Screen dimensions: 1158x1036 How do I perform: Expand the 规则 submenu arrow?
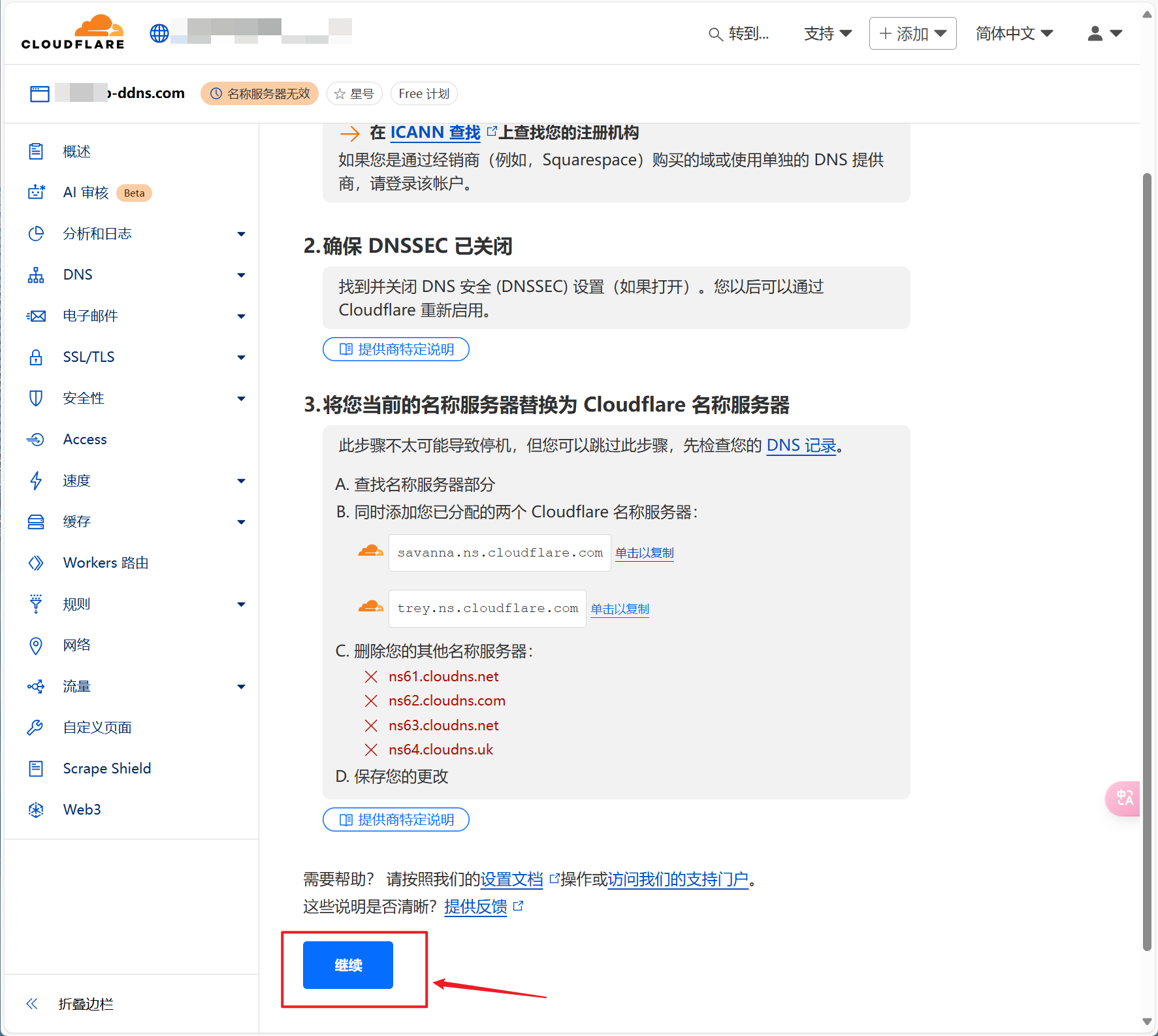tap(241, 604)
